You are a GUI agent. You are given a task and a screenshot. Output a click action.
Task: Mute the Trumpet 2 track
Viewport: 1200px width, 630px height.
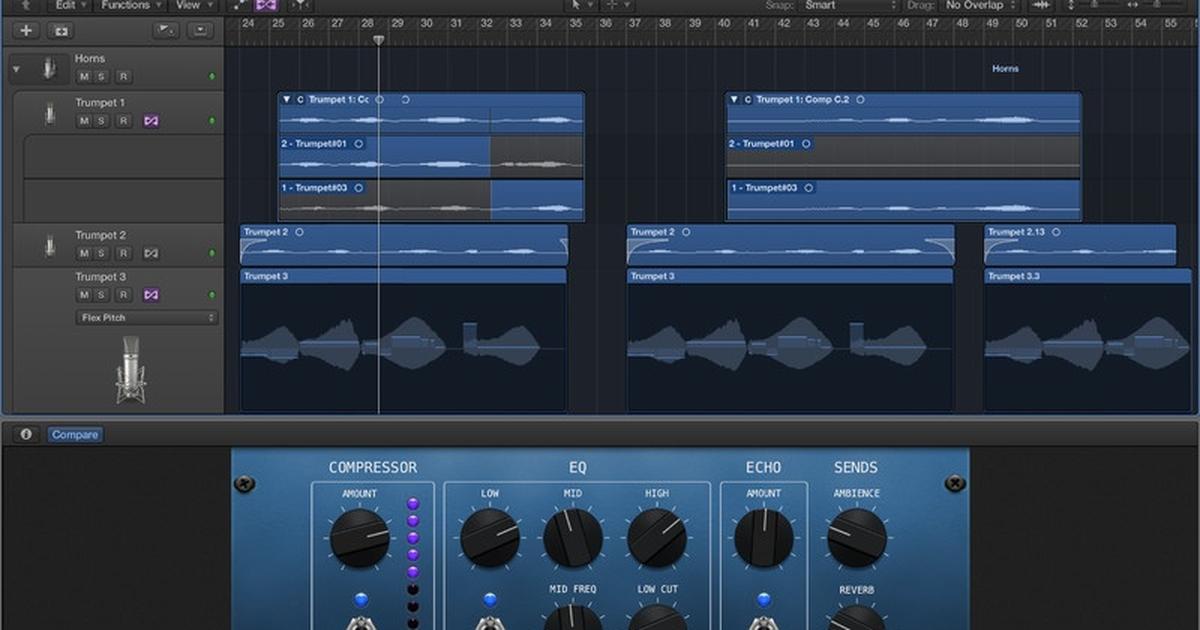click(x=85, y=253)
